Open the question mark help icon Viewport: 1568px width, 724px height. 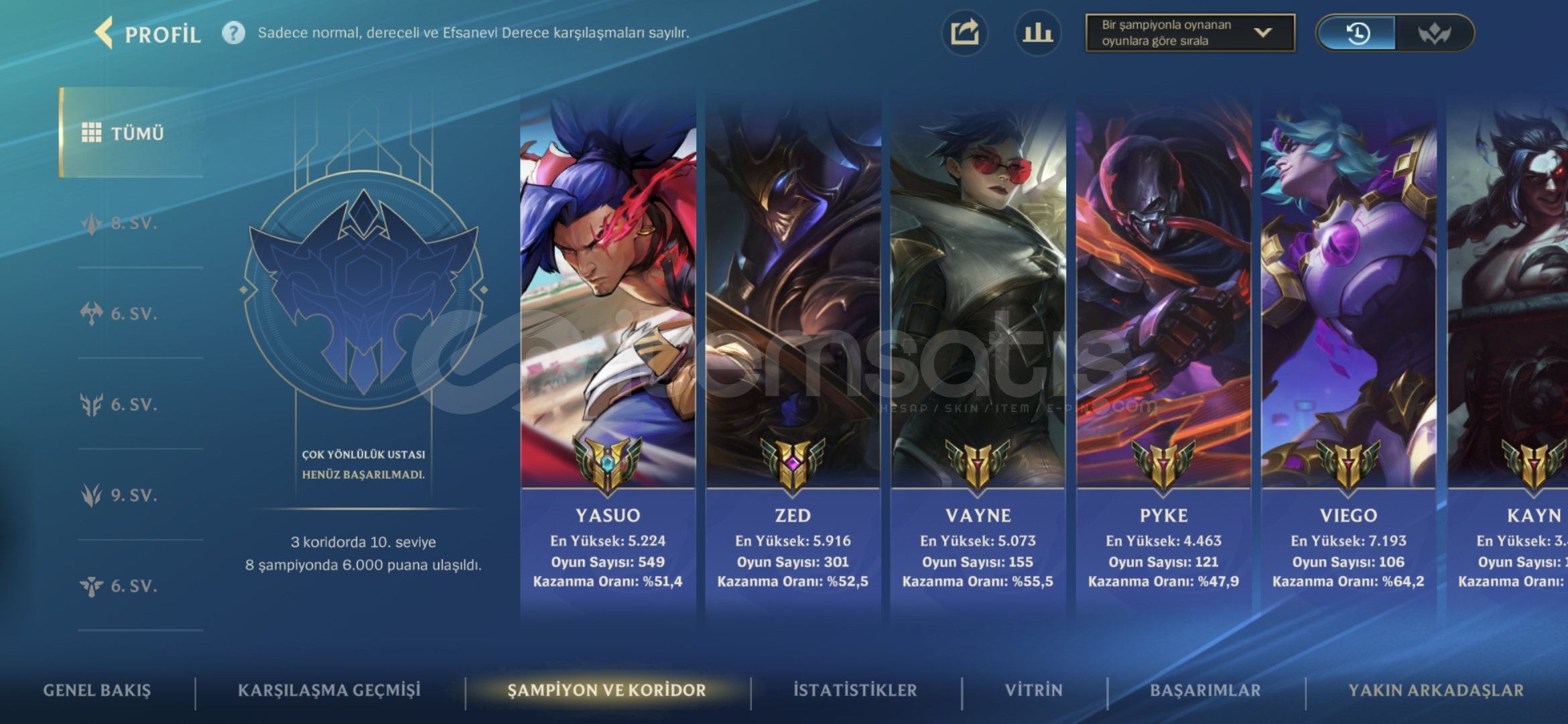[233, 33]
